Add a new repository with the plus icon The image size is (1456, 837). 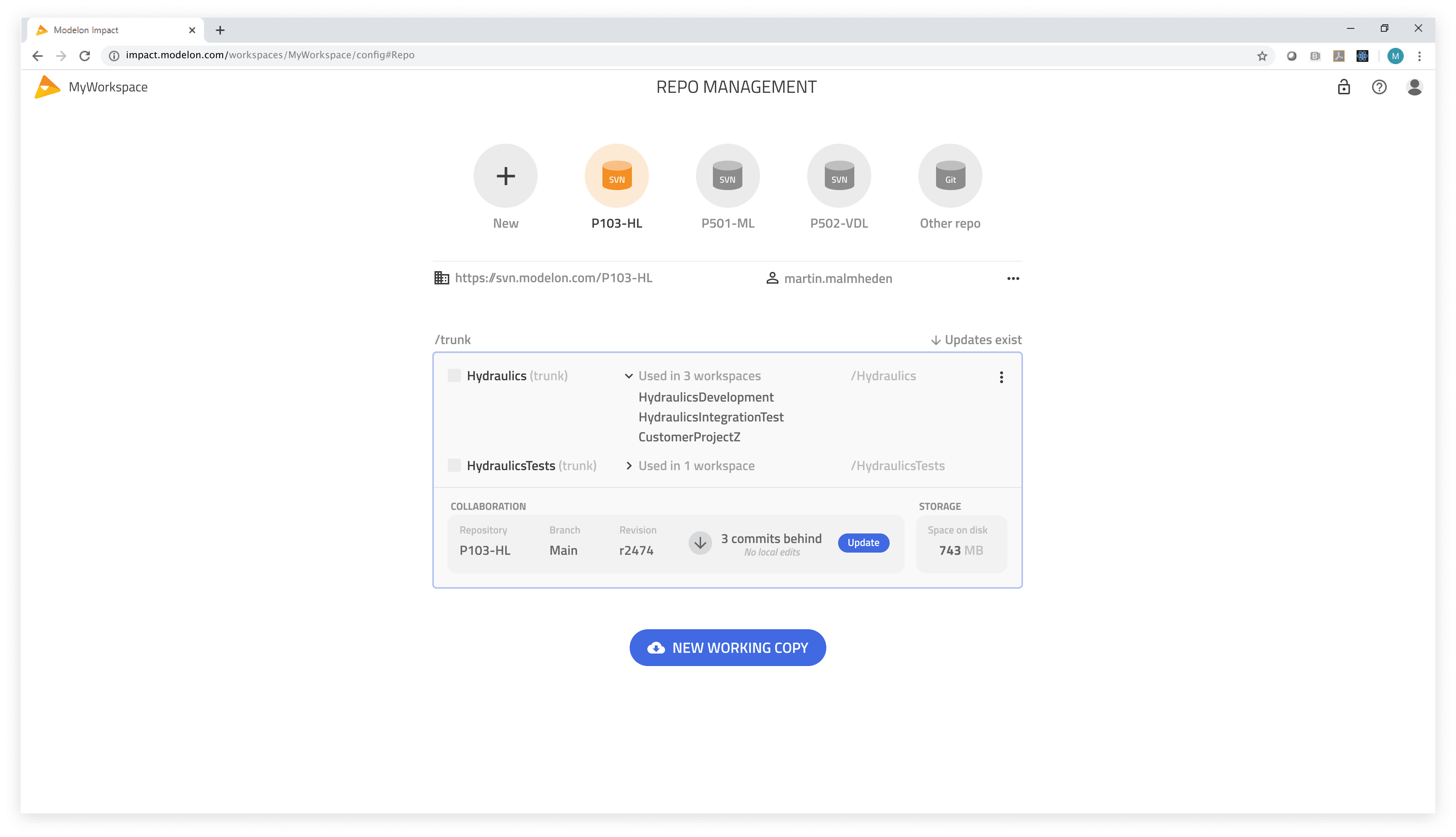tap(505, 175)
